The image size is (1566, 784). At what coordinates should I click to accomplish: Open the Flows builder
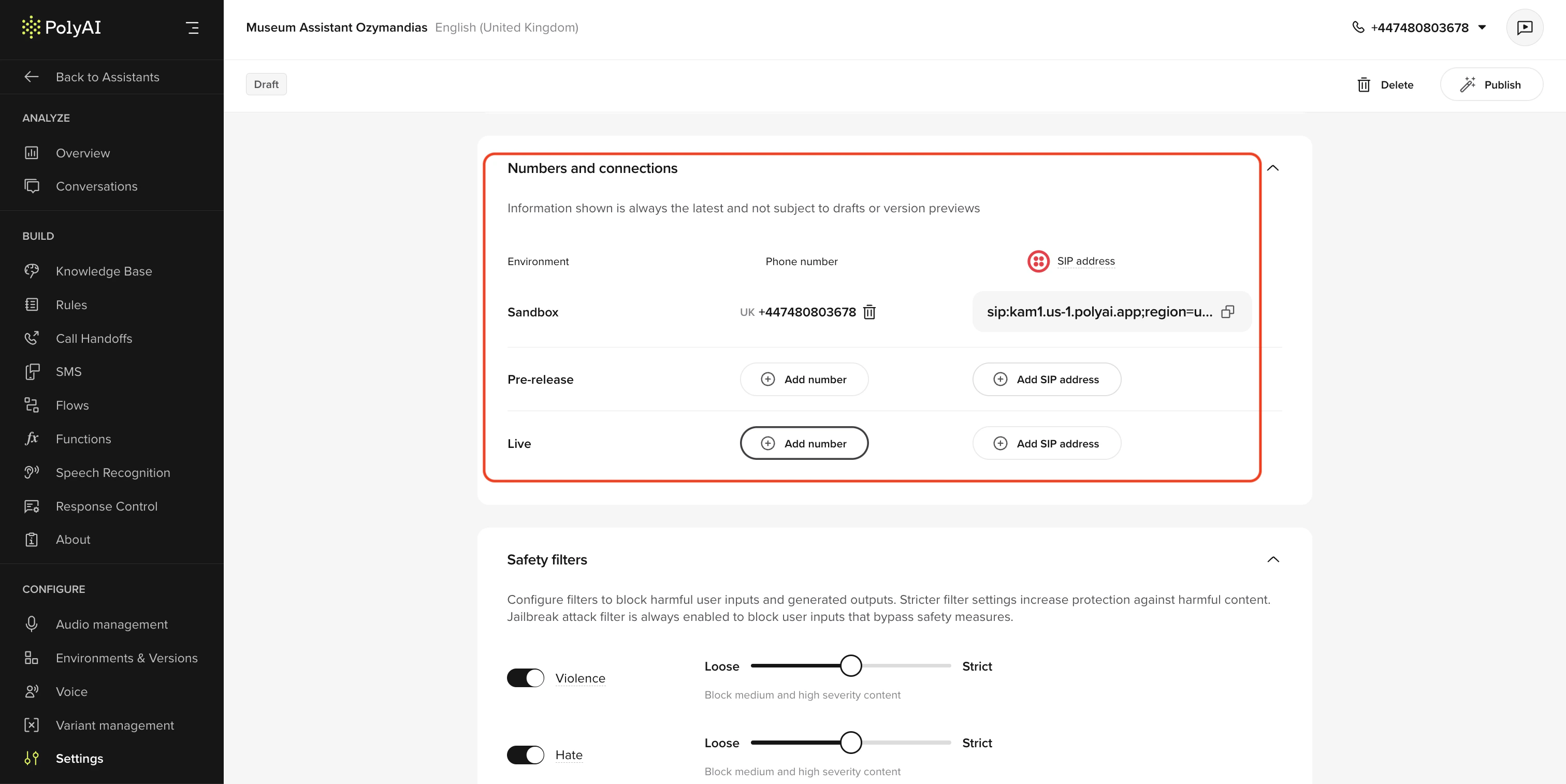(x=72, y=405)
